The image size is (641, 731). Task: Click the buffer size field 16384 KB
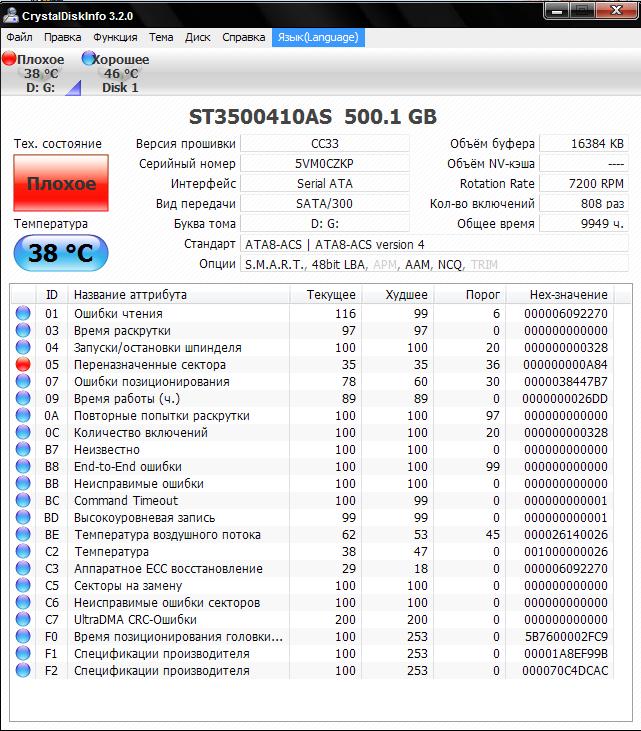584,144
